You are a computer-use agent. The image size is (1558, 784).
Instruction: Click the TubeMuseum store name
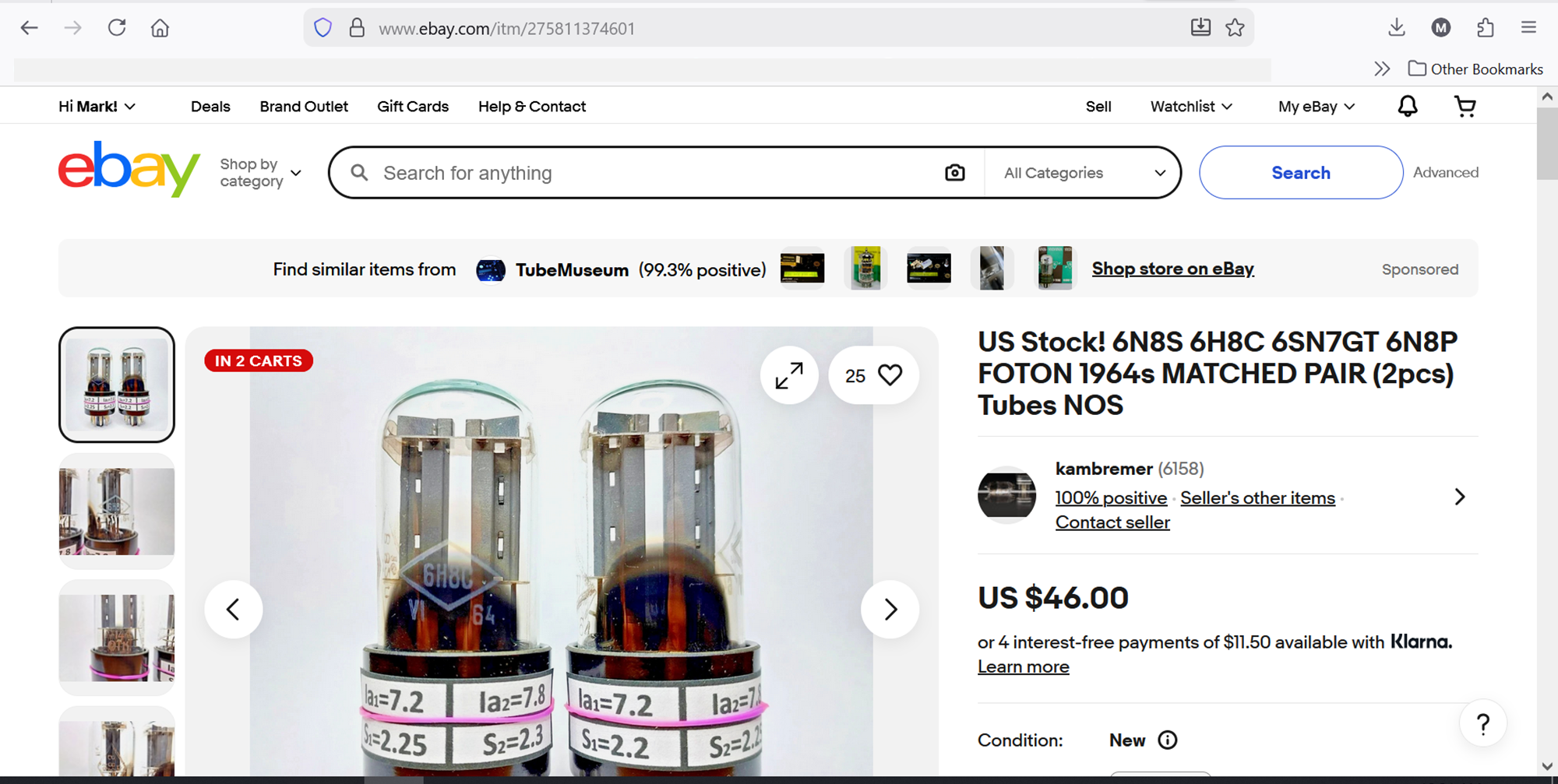572,270
